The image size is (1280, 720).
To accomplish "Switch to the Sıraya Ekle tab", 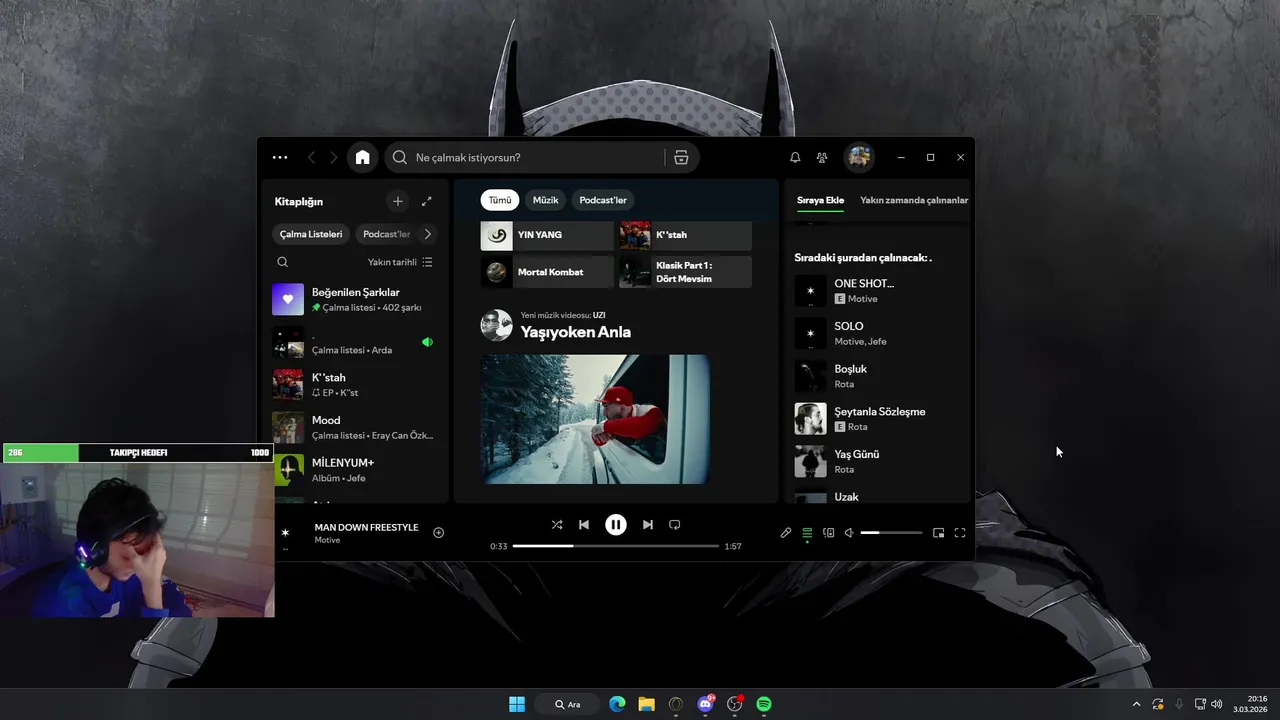I will tap(820, 200).
